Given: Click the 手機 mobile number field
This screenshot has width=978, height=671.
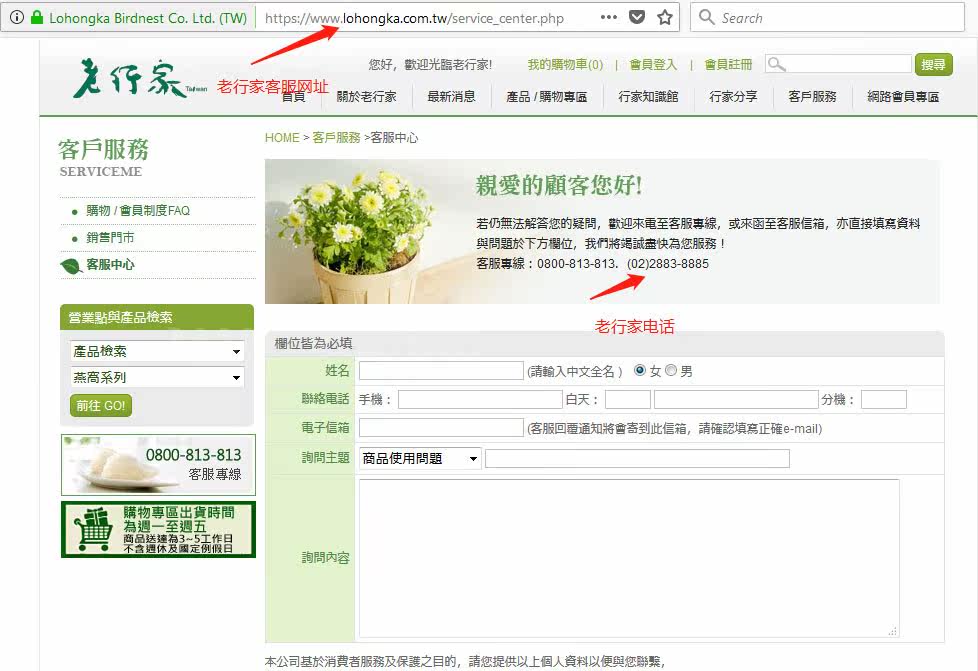Looking at the screenshot, I should [480, 400].
